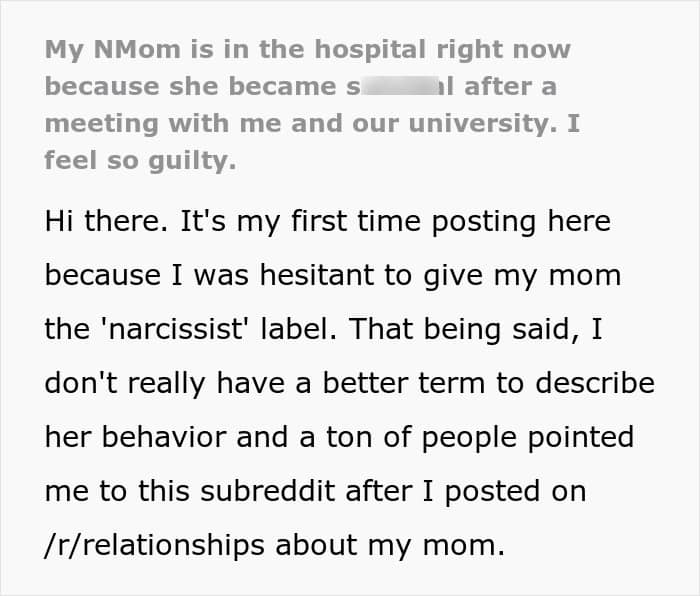The height and width of the screenshot is (596, 700).
Task: Click 'I feel so guilty' title ending
Action: (140, 160)
